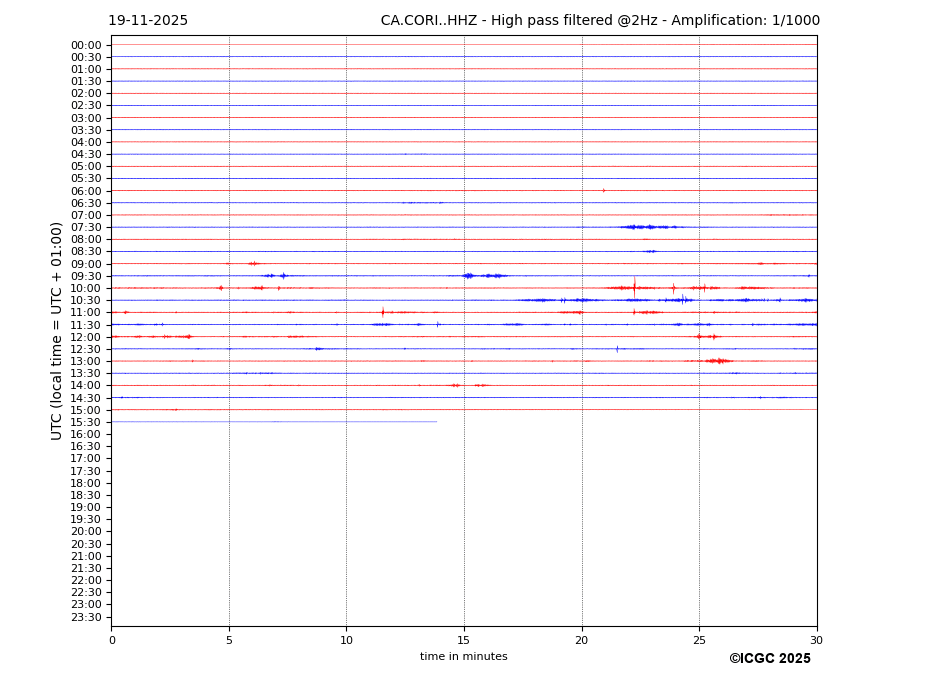Click the date label 19-11-2025
Image resolution: width=927 pixels, height=696 pixels.
click(x=148, y=21)
